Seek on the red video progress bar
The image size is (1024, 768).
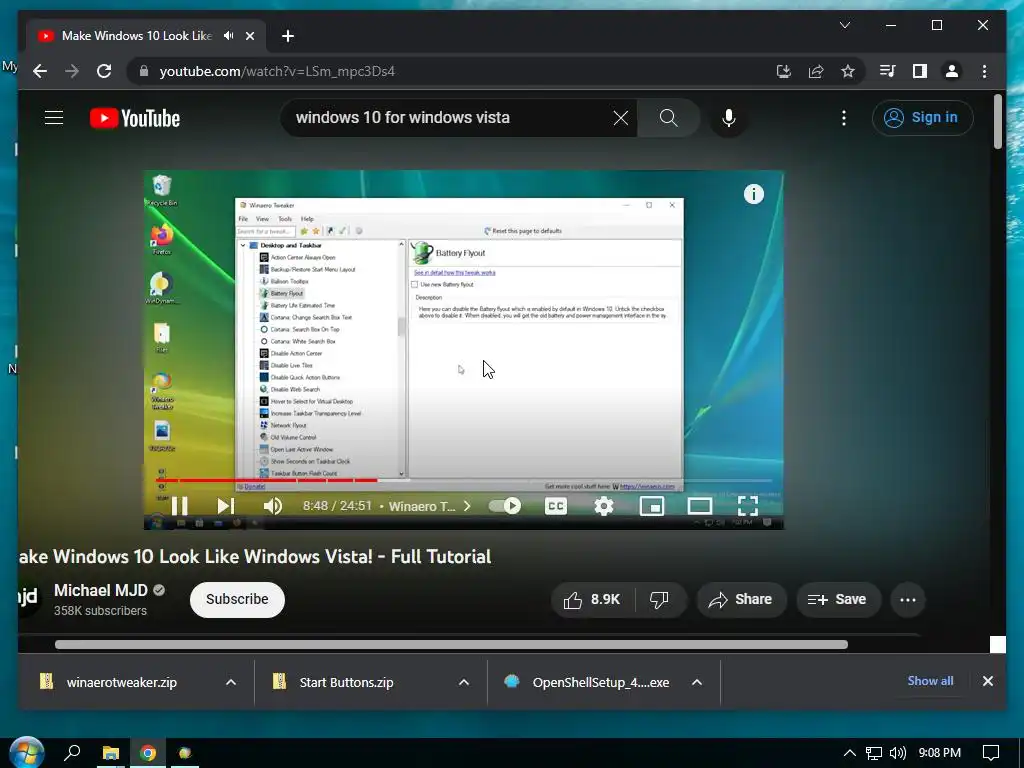[464, 480]
